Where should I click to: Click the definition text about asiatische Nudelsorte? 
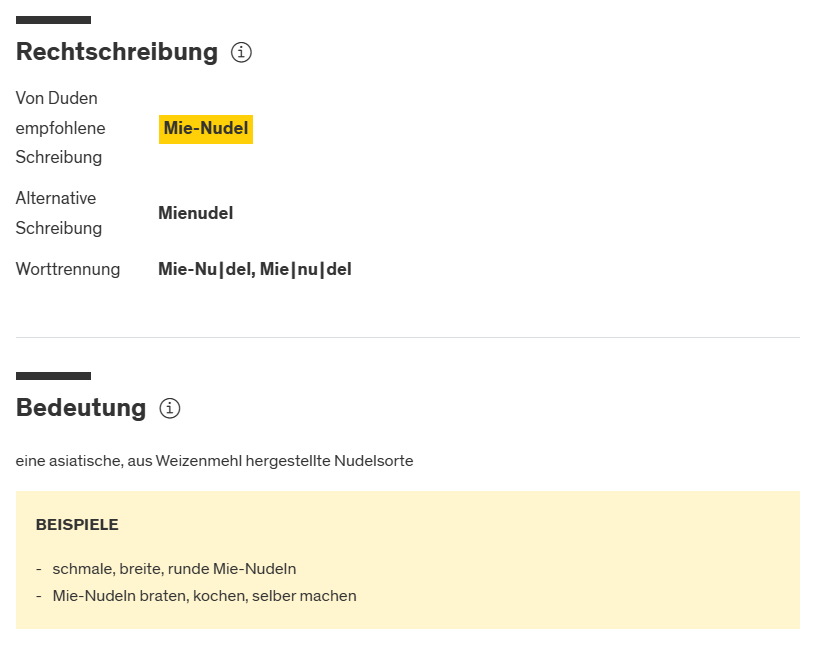(214, 461)
